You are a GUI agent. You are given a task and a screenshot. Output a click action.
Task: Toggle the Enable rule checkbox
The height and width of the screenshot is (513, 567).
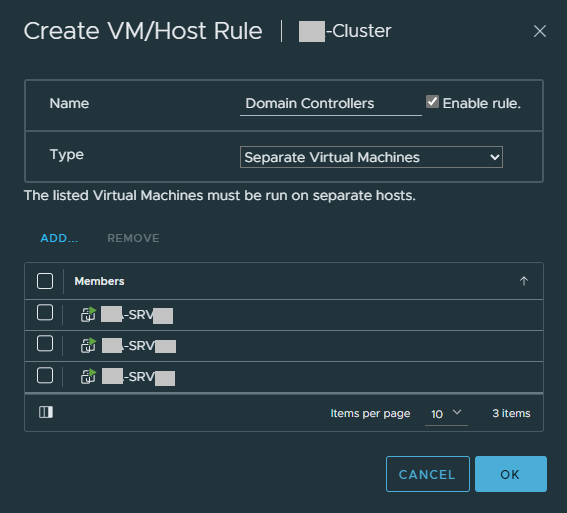(432, 102)
